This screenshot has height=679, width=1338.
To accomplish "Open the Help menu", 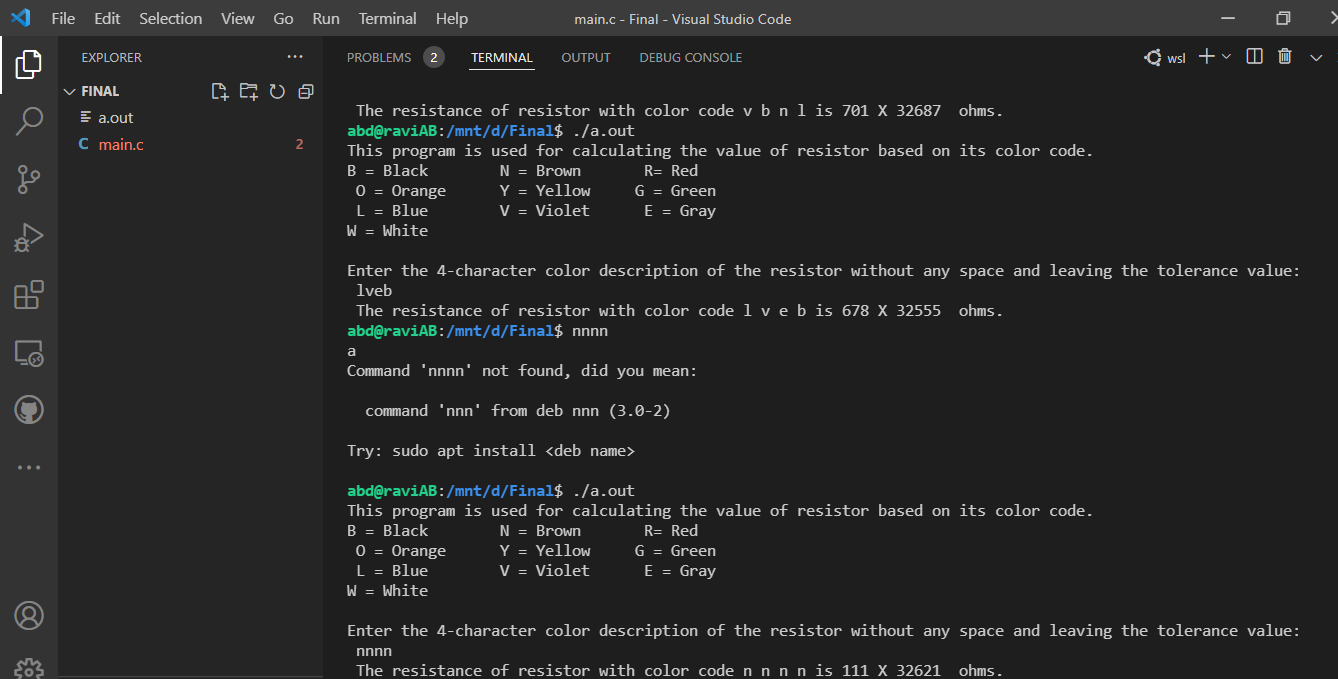I will pyautogui.click(x=452, y=18).
